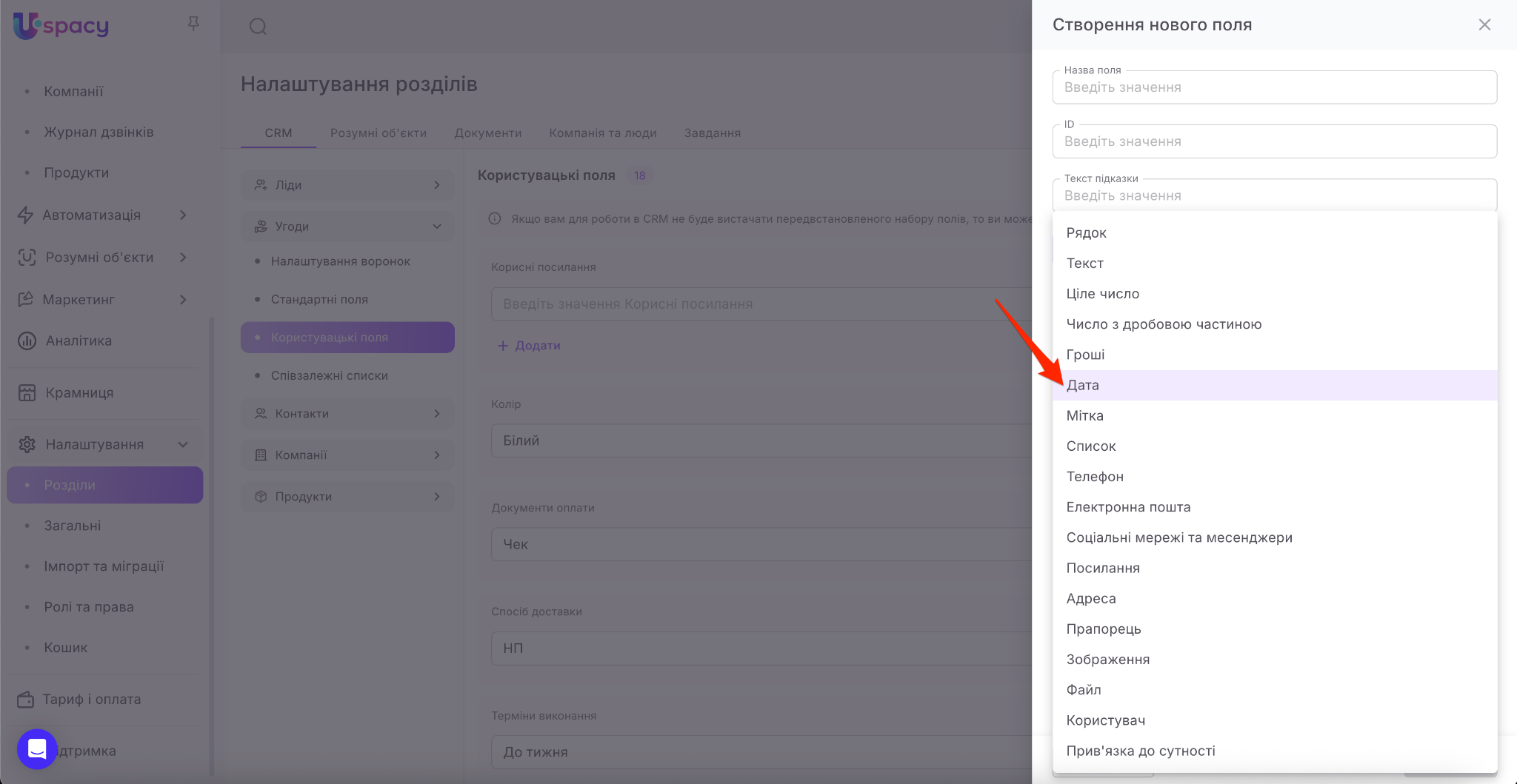The image size is (1517, 784).
Task: Switch to the Розумні об'єкти tab
Action: point(378,133)
